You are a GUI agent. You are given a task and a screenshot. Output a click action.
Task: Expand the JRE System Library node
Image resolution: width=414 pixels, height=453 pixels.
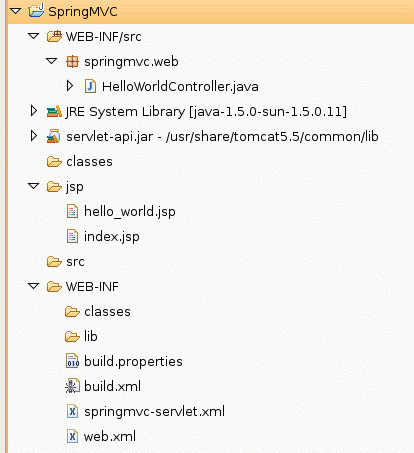pos(34,111)
